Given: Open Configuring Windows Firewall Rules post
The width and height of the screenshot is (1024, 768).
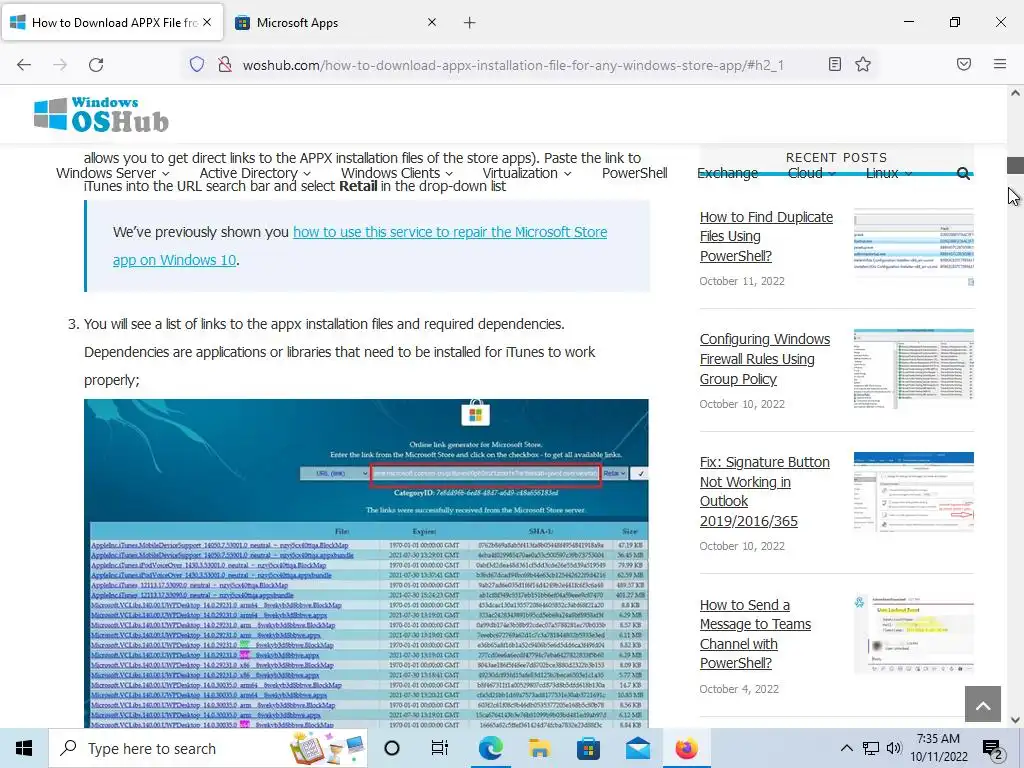Looking at the screenshot, I should [x=765, y=359].
